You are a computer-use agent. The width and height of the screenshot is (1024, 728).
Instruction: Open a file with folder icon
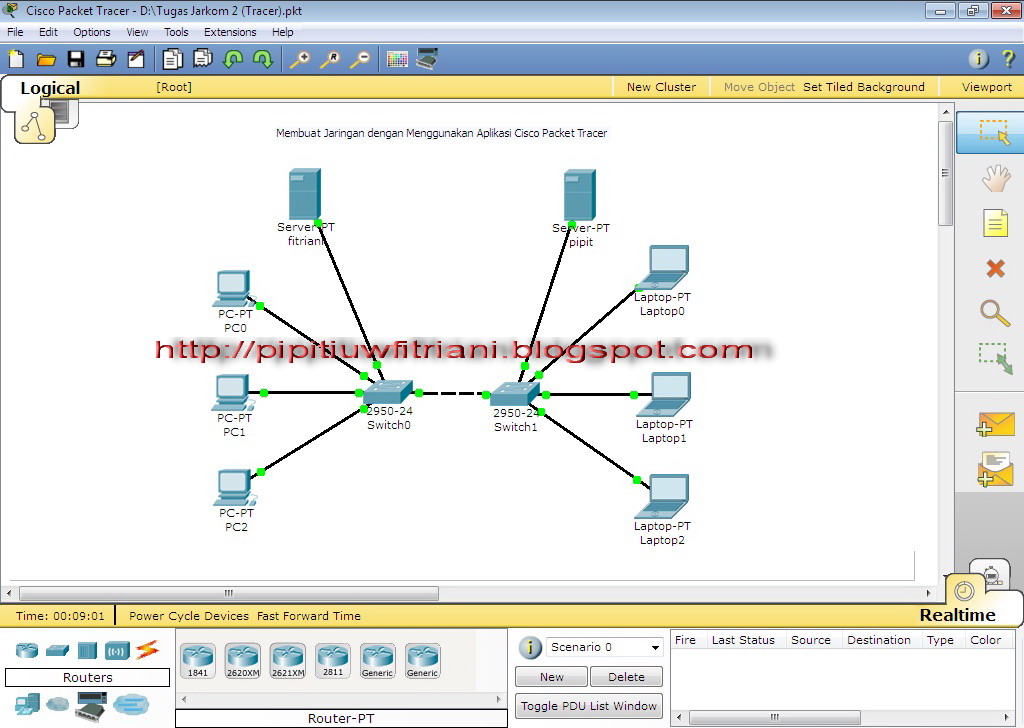click(46, 60)
